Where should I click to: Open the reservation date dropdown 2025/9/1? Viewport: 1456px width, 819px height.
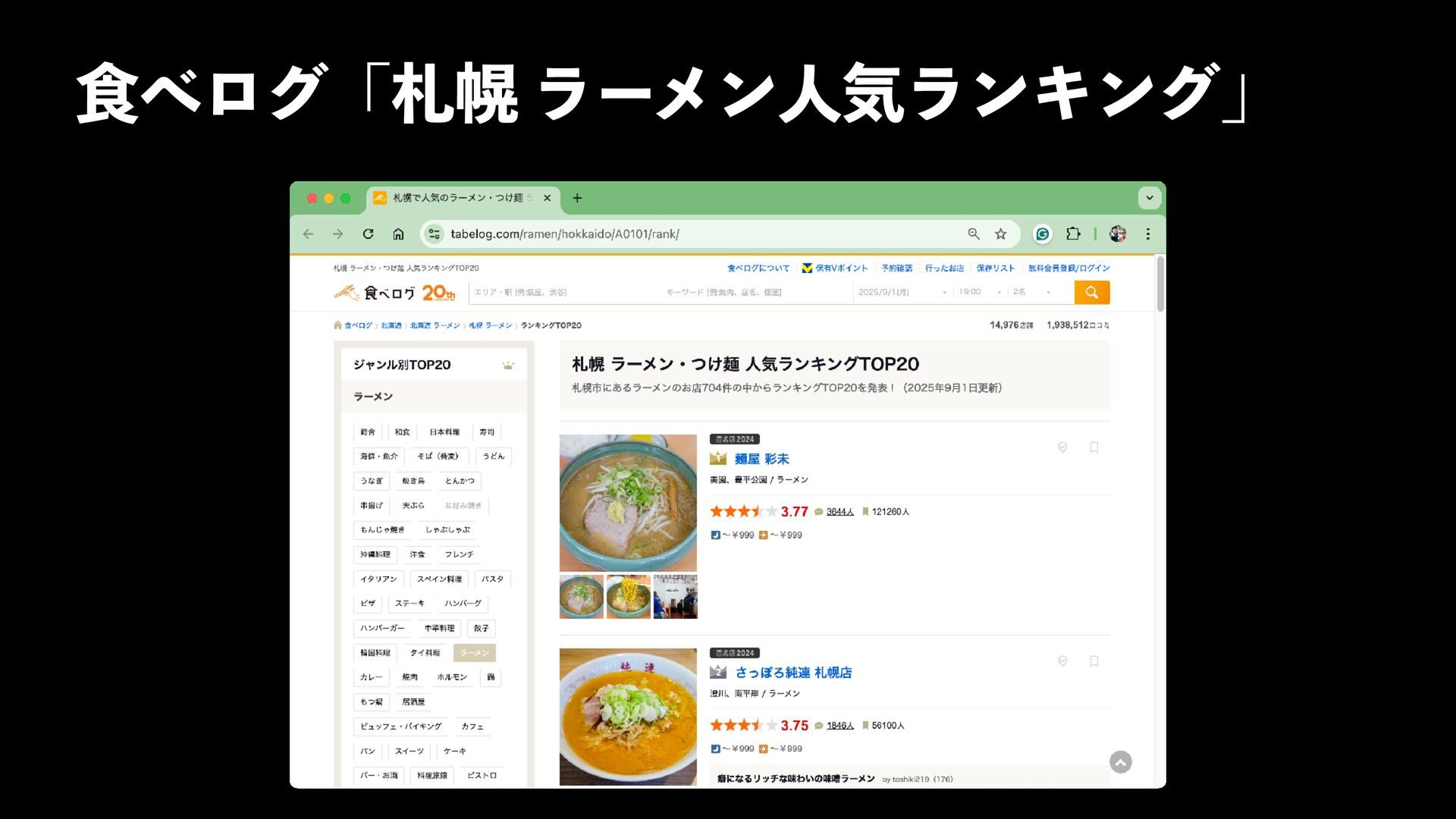click(902, 292)
